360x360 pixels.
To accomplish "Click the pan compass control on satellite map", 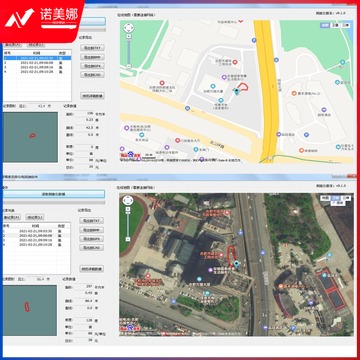I will click(128, 200).
